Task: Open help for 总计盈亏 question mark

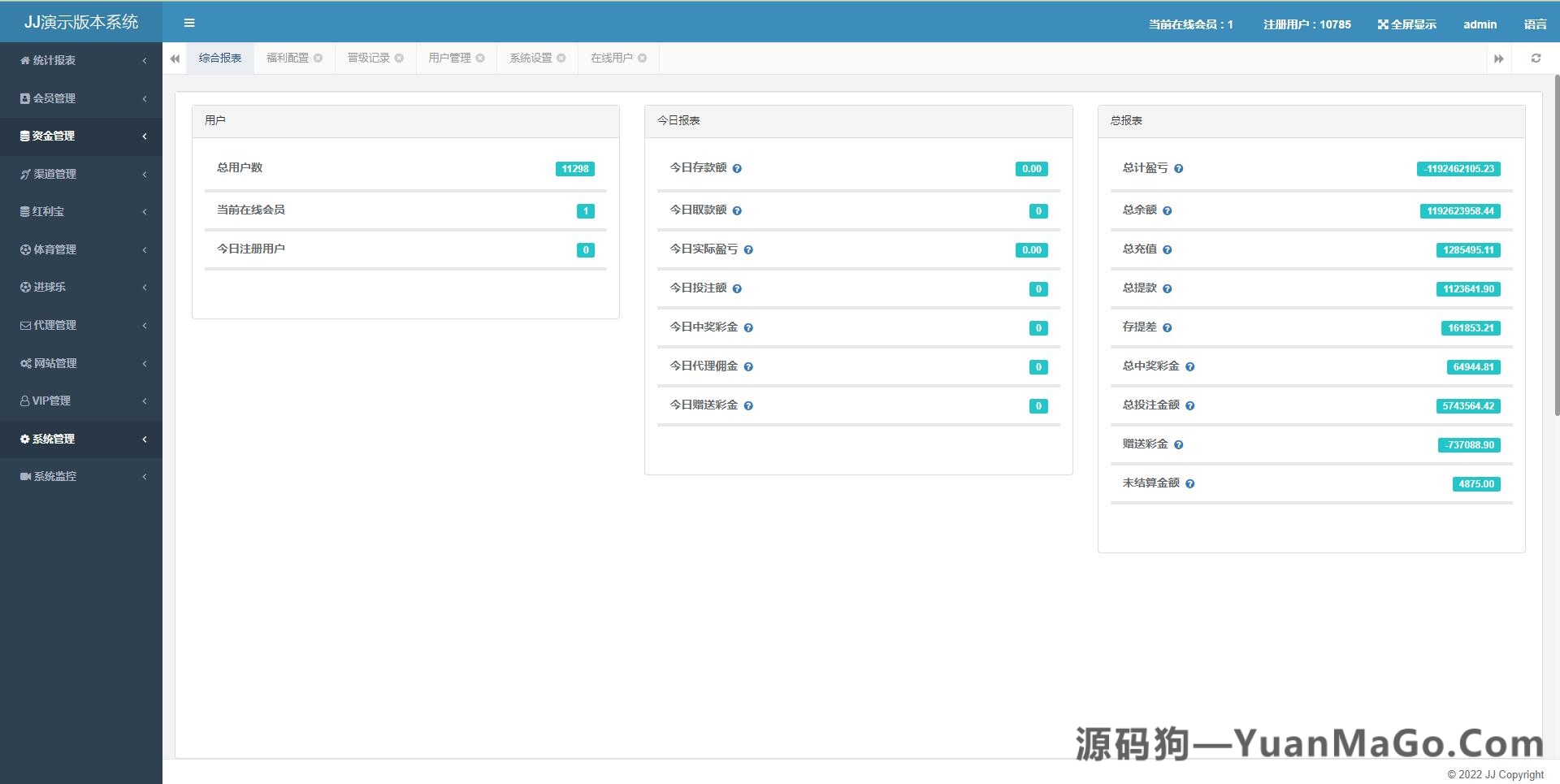Action: (1180, 169)
